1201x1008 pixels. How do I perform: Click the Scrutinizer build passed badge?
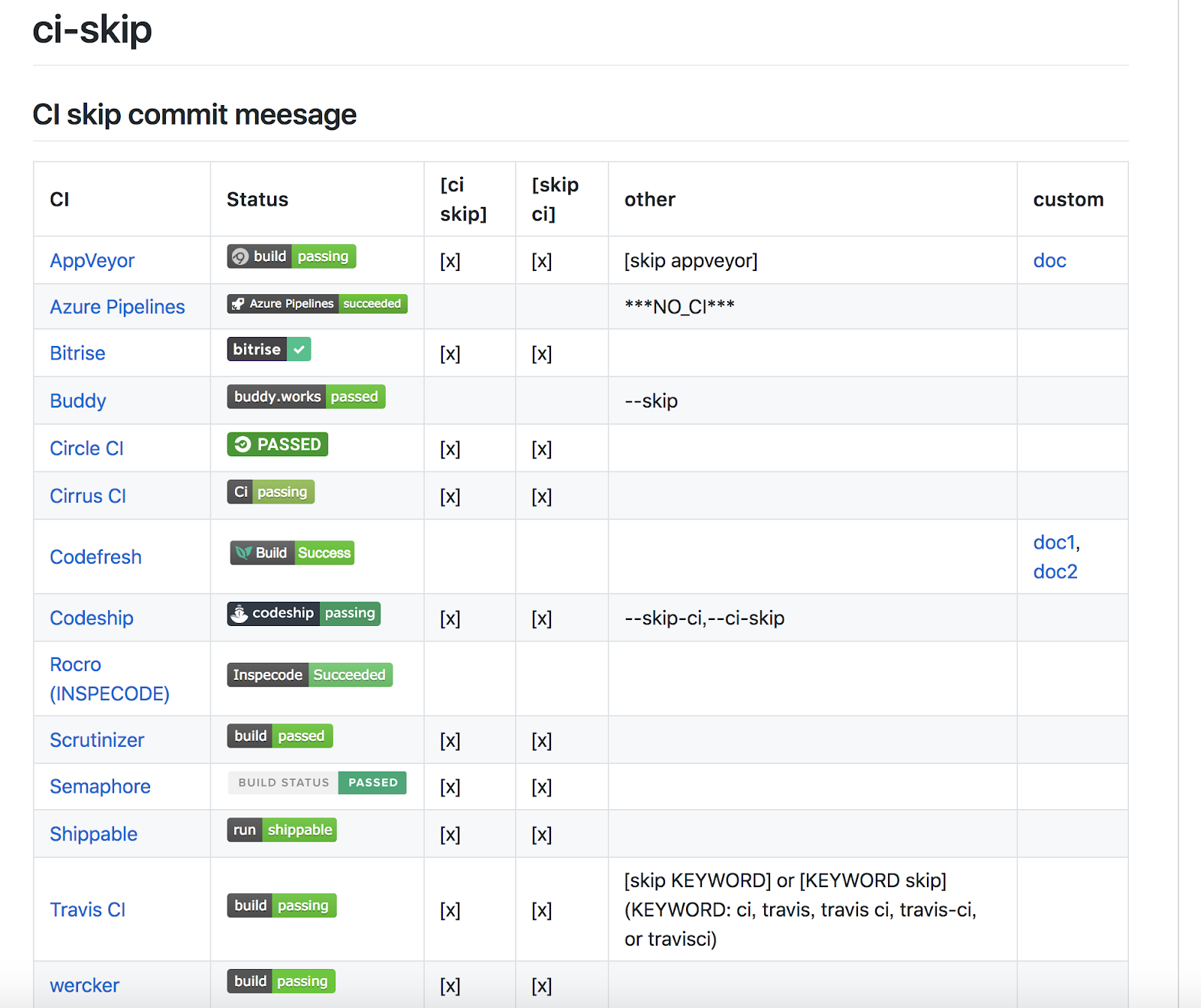(x=279, y=736)
